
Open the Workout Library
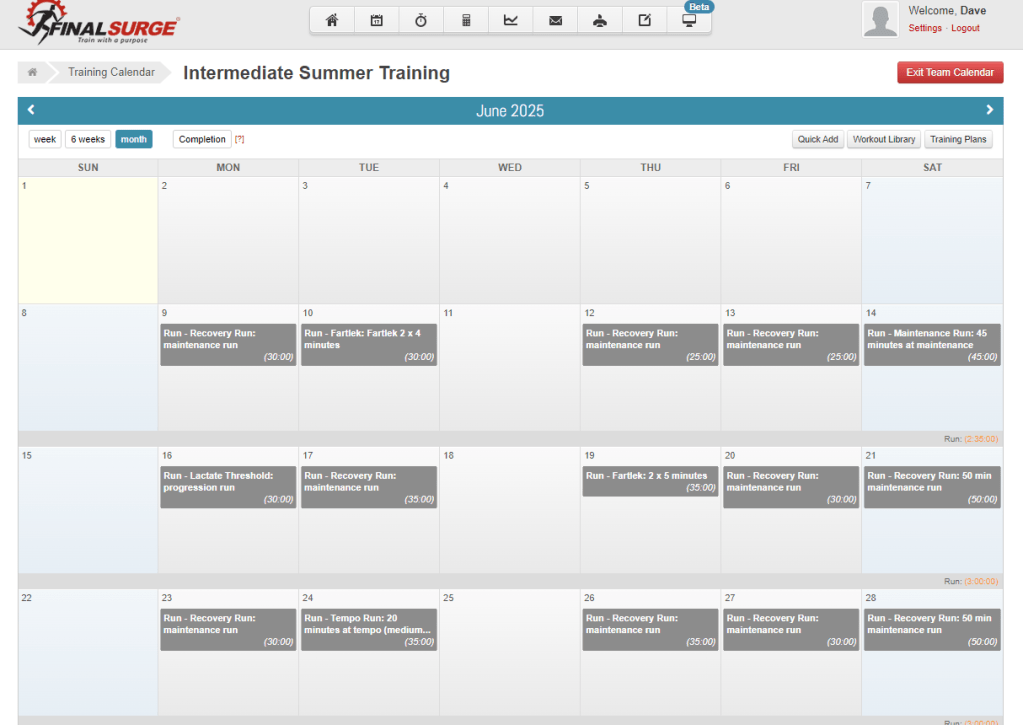click(883, 140)
